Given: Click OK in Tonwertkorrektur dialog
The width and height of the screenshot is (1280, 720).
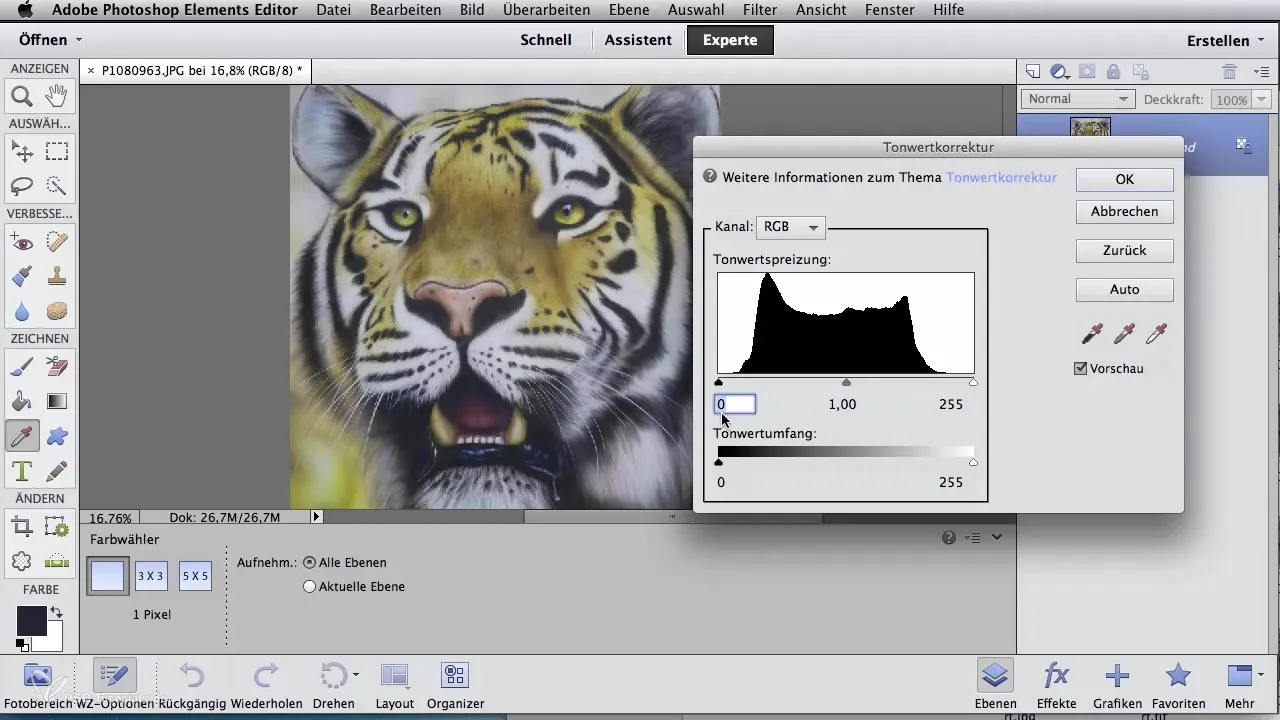Looking at the screenshot, I should pos(1125,179).
